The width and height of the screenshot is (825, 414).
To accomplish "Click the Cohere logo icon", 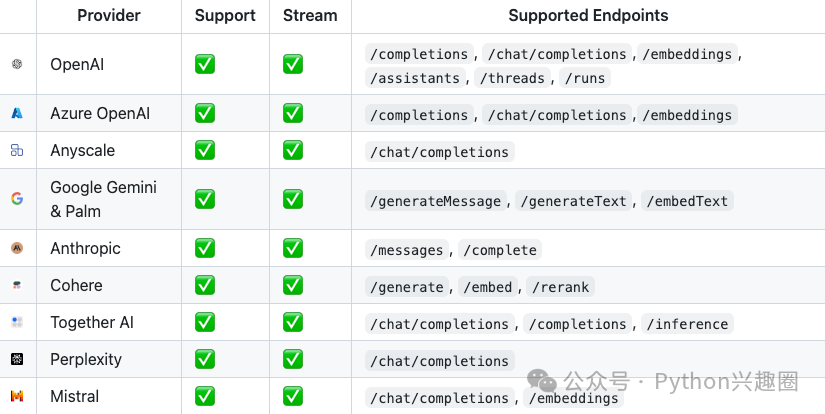I will pos(17,285).
